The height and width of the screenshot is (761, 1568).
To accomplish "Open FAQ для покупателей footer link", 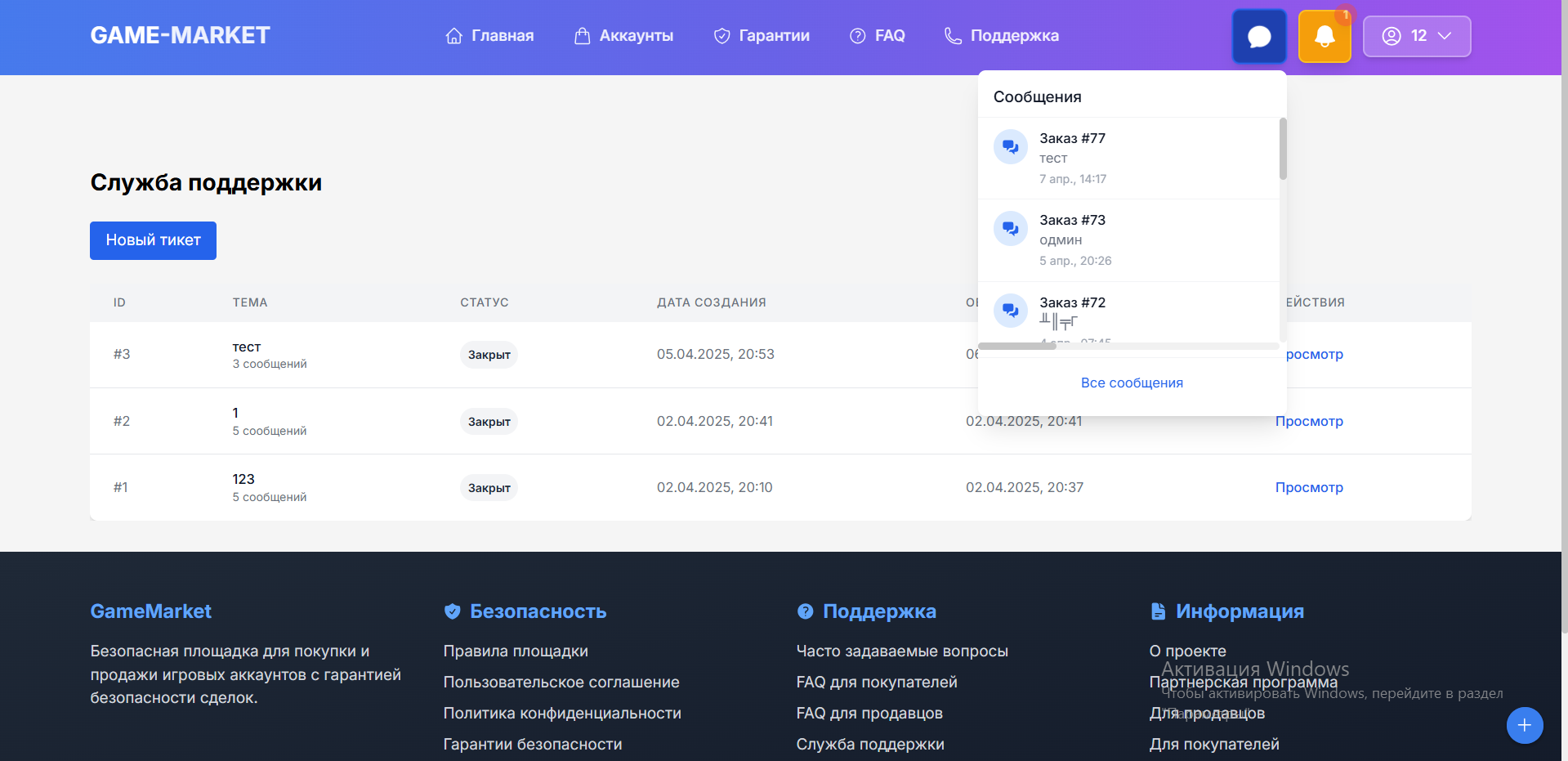I will [877, 682].
